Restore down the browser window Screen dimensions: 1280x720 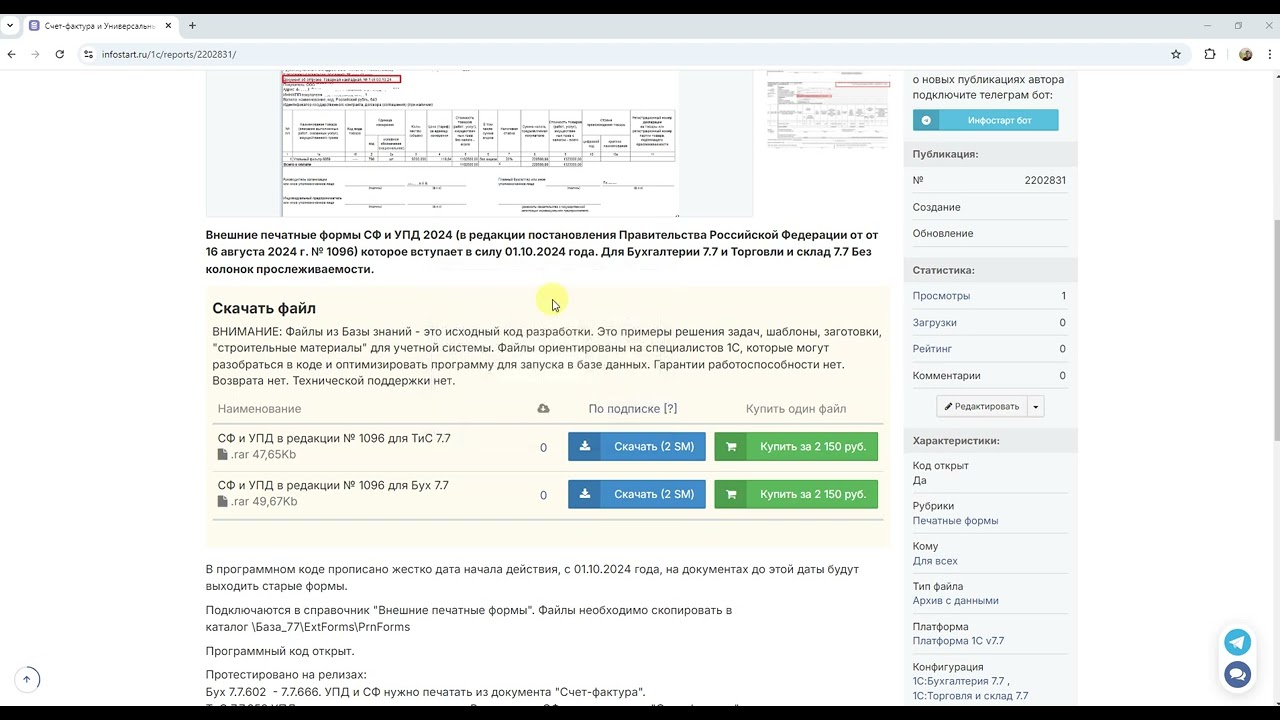[x=1238, y=25]
